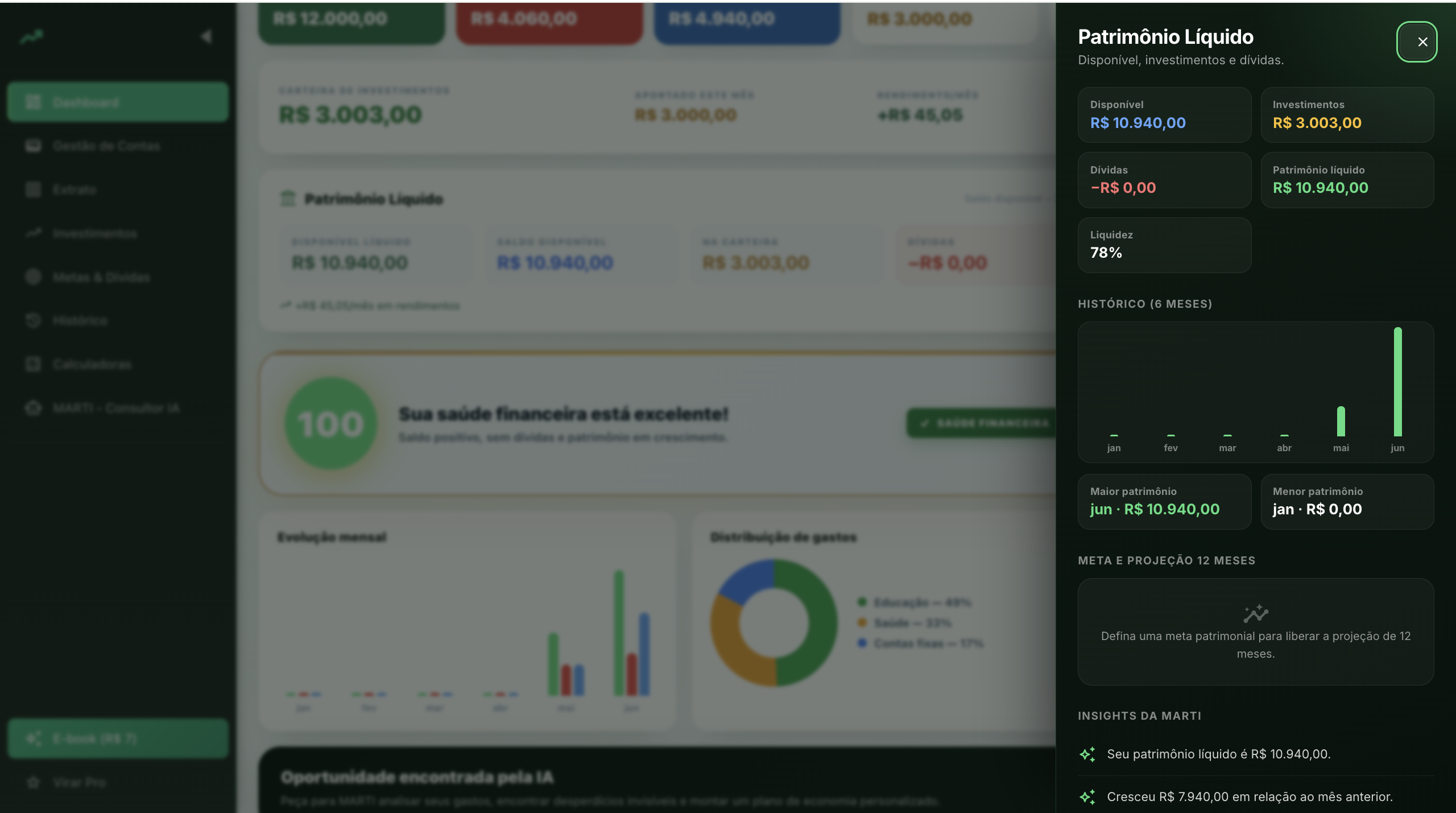1456x813 pixels.
Task: Click the projection chart icon in meta card
Action: coord(1256,614)
